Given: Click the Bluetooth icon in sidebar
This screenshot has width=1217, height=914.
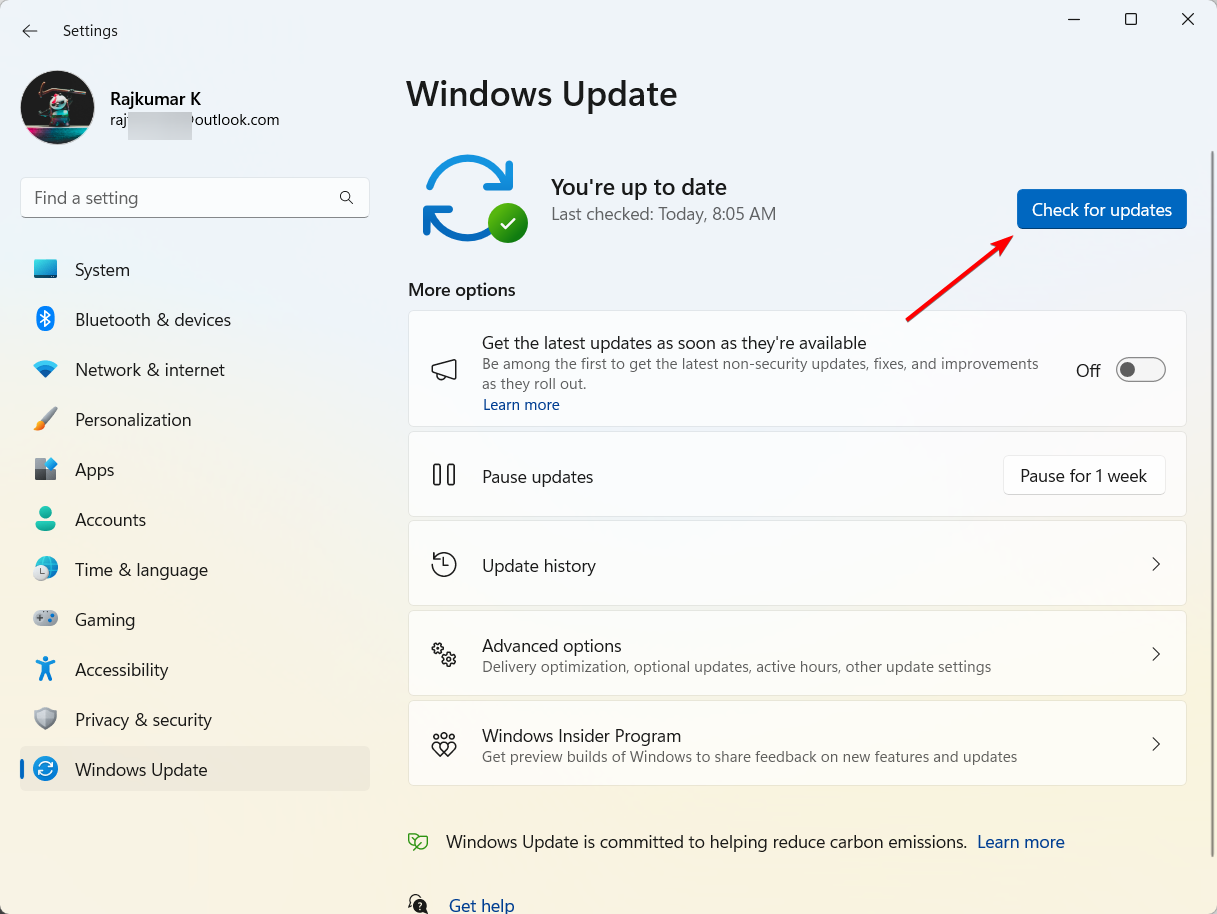Looking at the screenshot, I should pyautogui.click(x=45, y=319).
